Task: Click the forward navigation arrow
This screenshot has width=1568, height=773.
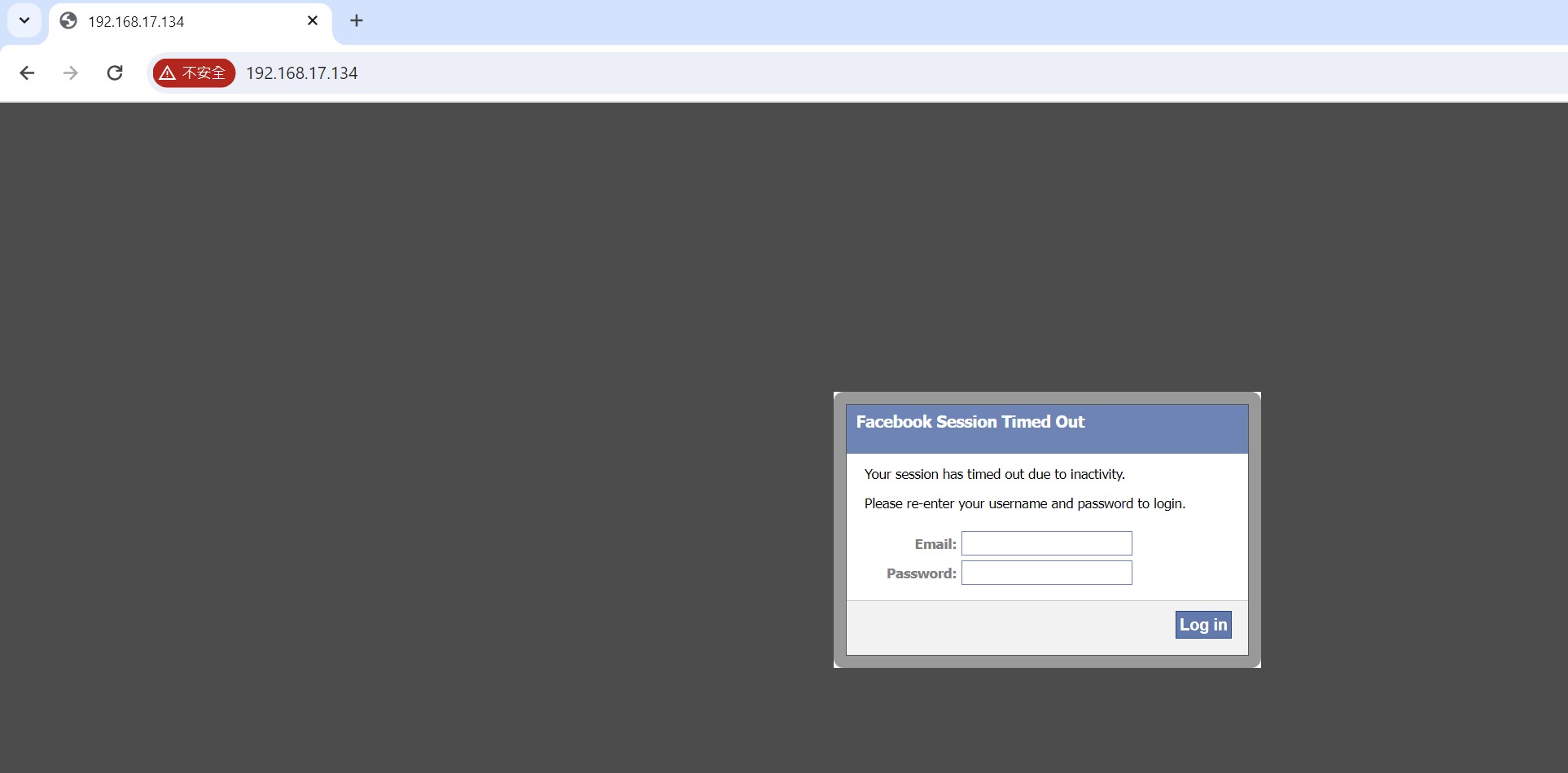Action: pos(71,73)
